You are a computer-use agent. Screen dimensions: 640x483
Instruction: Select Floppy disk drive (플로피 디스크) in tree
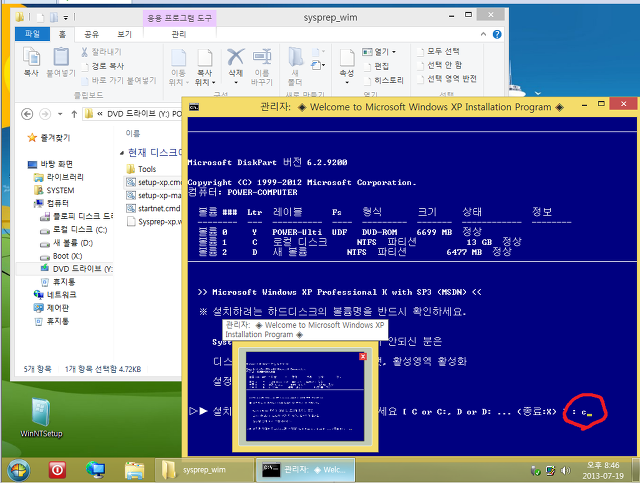click(x=76, y=216)
